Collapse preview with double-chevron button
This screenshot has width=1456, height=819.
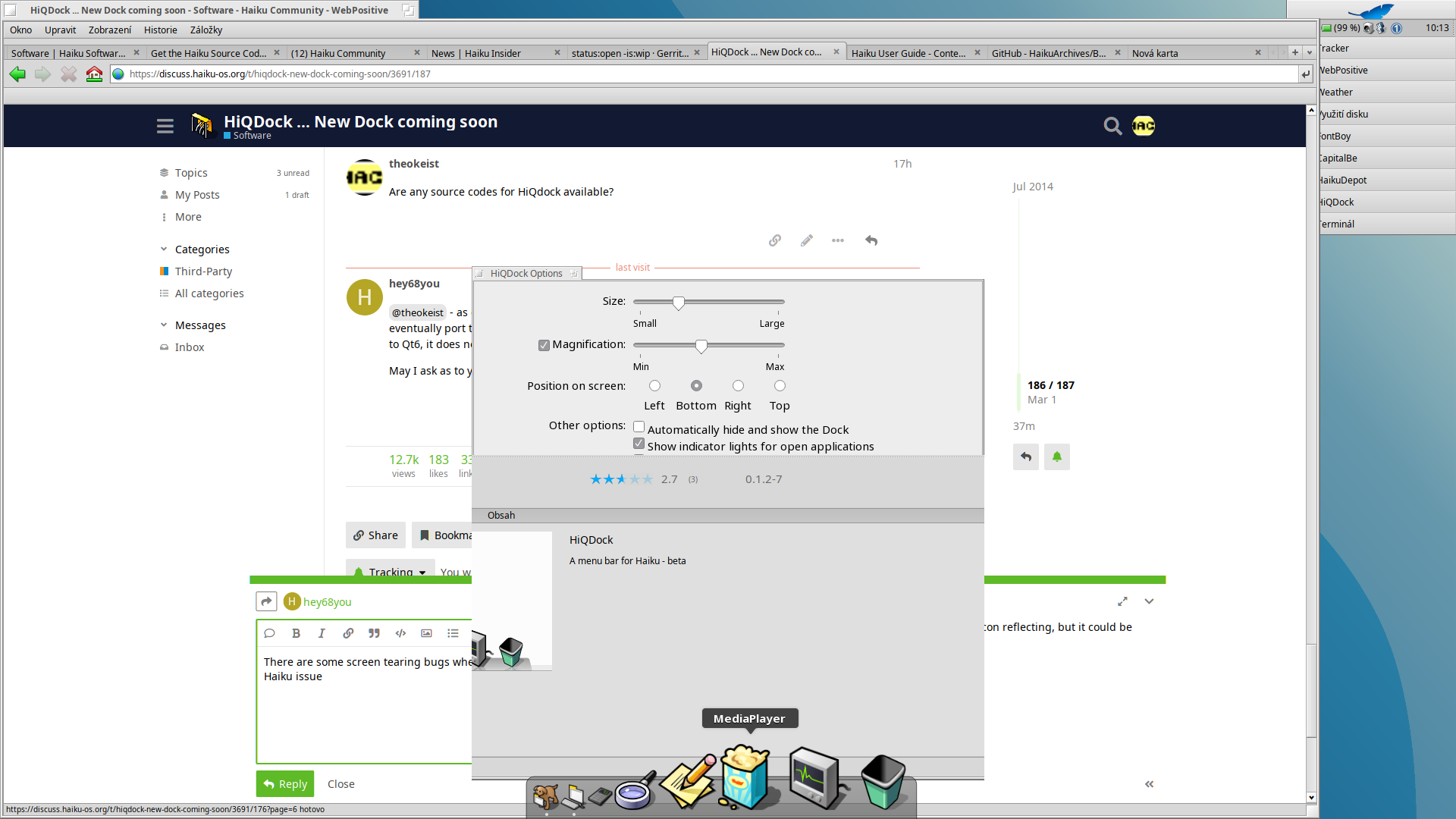tap(1149, 784)
